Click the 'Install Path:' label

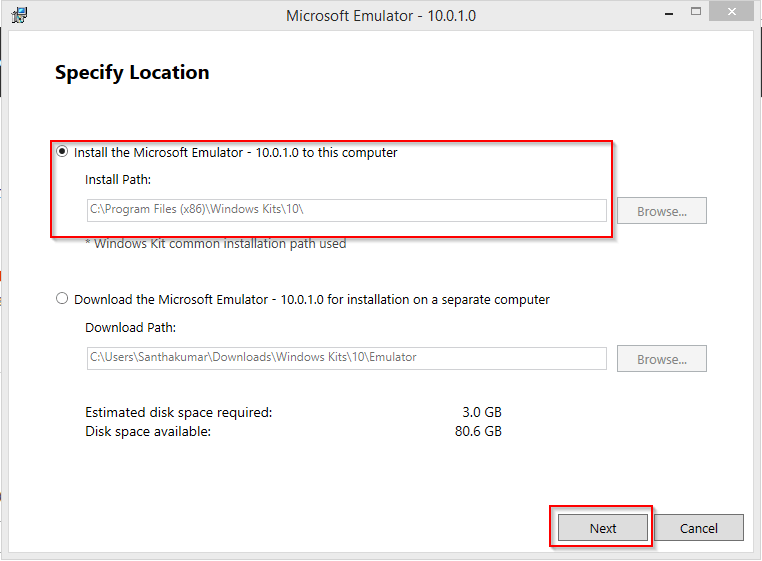118,180
